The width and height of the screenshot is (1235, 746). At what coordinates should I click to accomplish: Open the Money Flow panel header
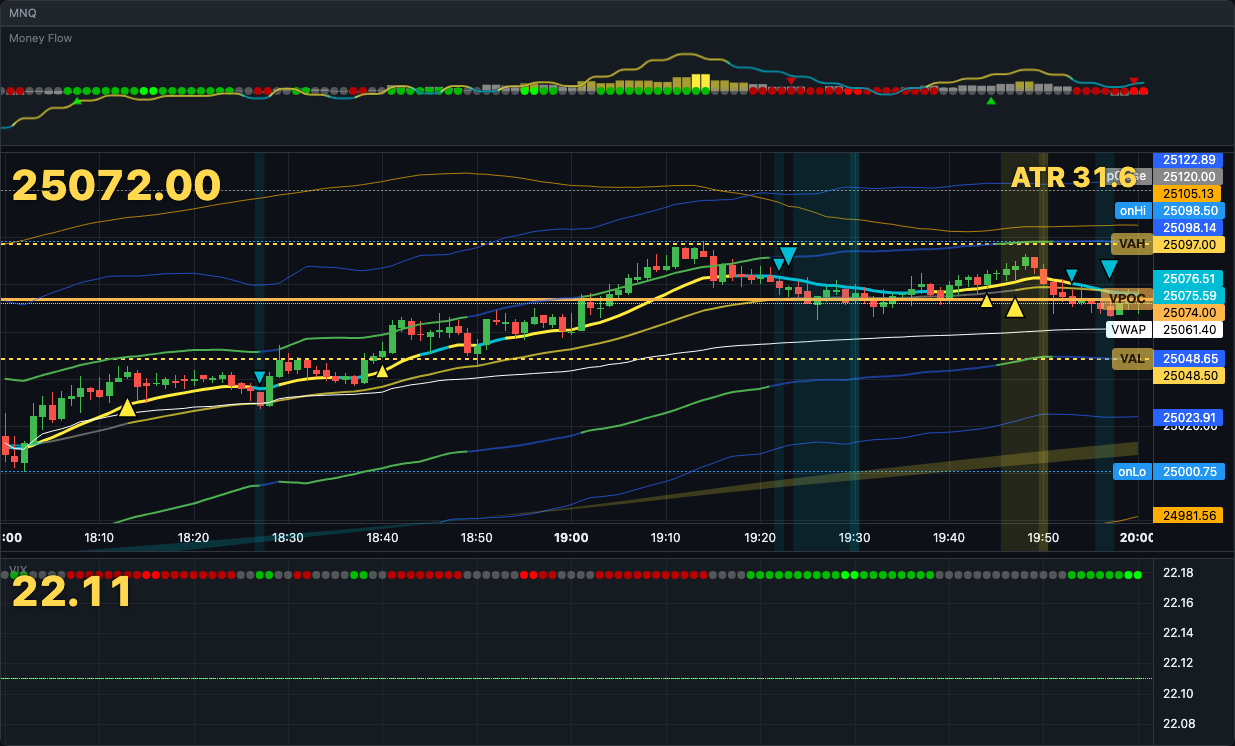click(x=40, y=38)
